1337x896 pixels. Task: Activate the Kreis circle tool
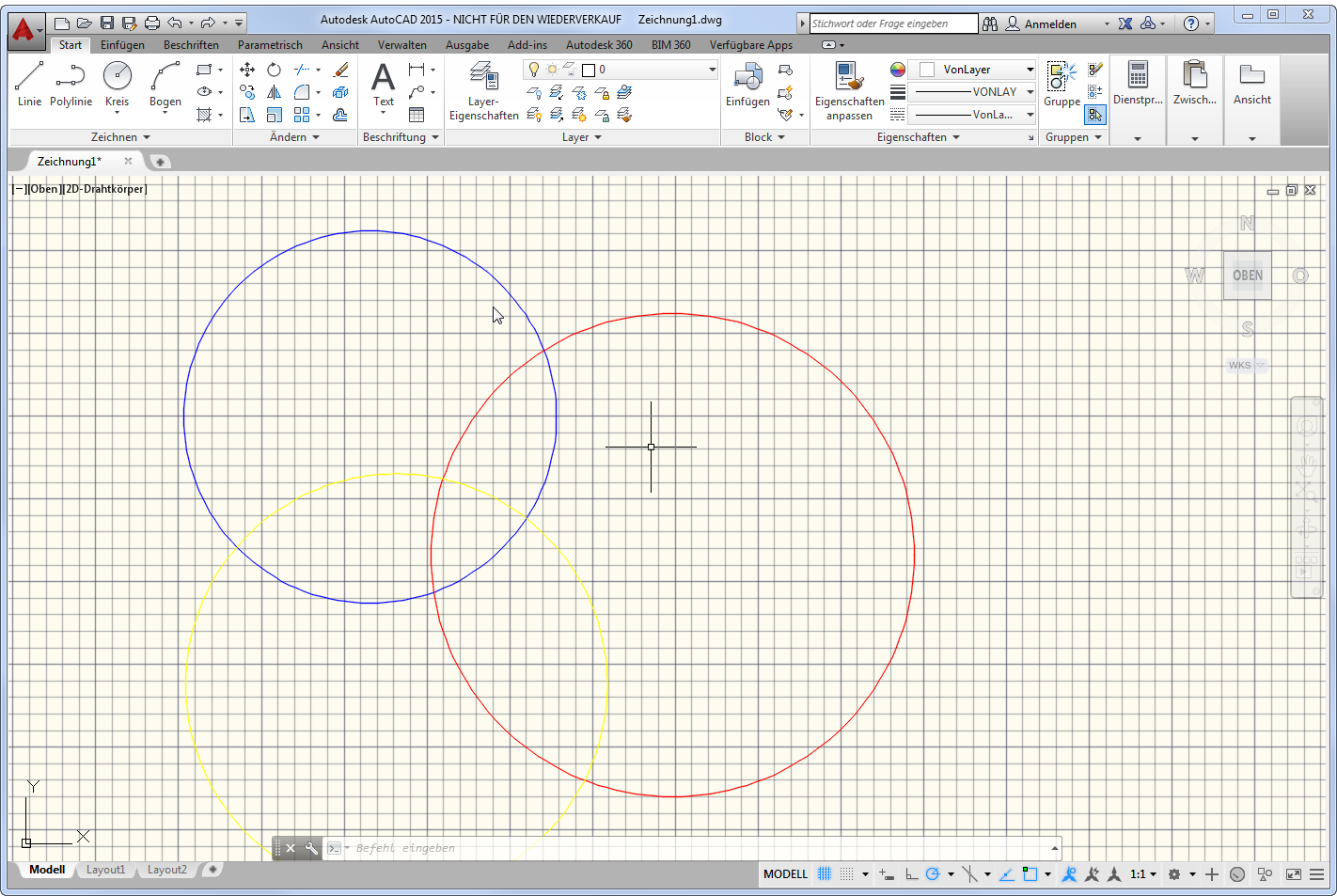[118, 83]
